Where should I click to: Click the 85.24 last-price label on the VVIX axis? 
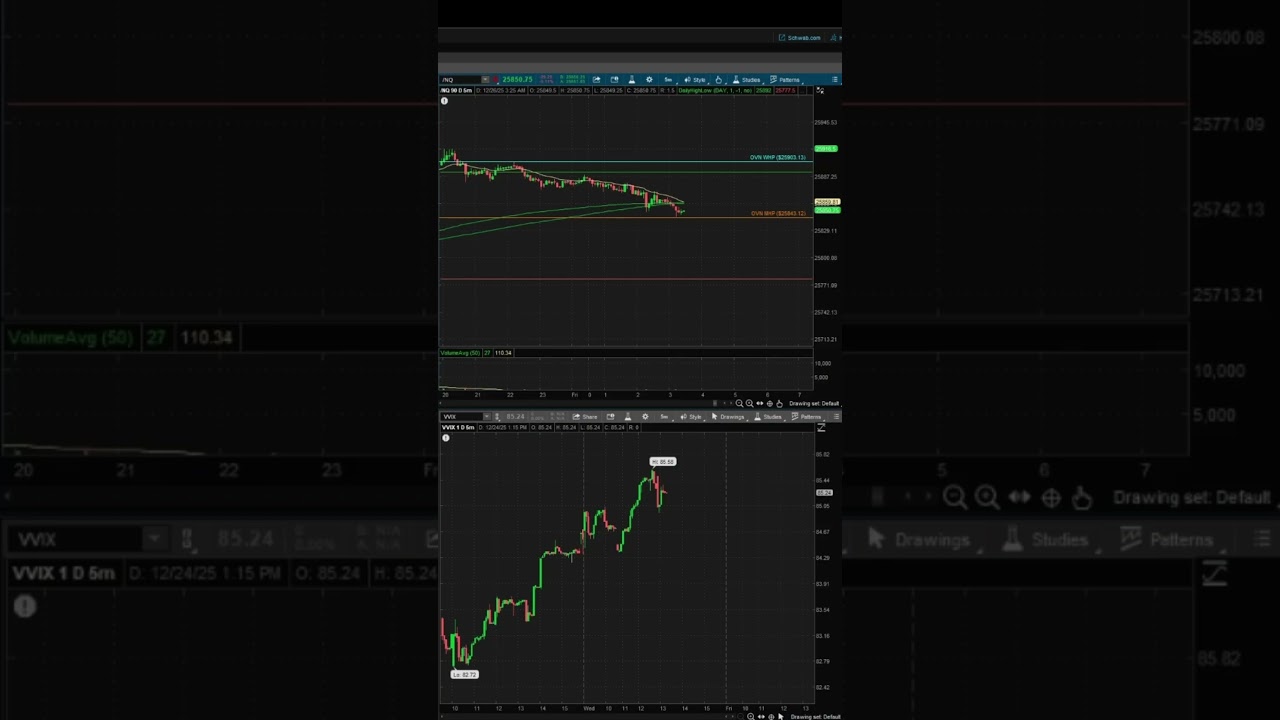824,492
